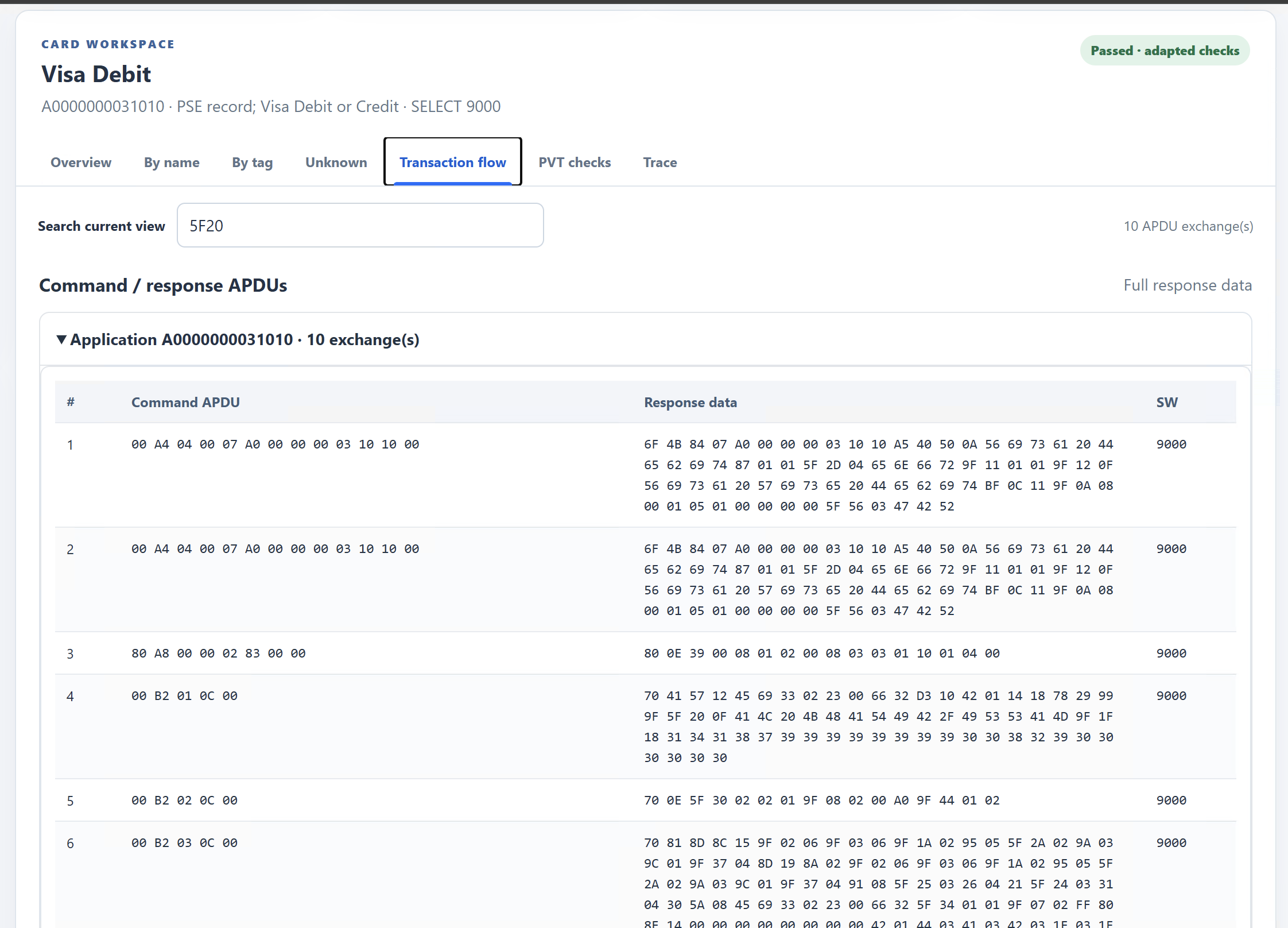This screenshot has width=1288, height=928.
Task: Go to the Trace tab
Action: 660,163
